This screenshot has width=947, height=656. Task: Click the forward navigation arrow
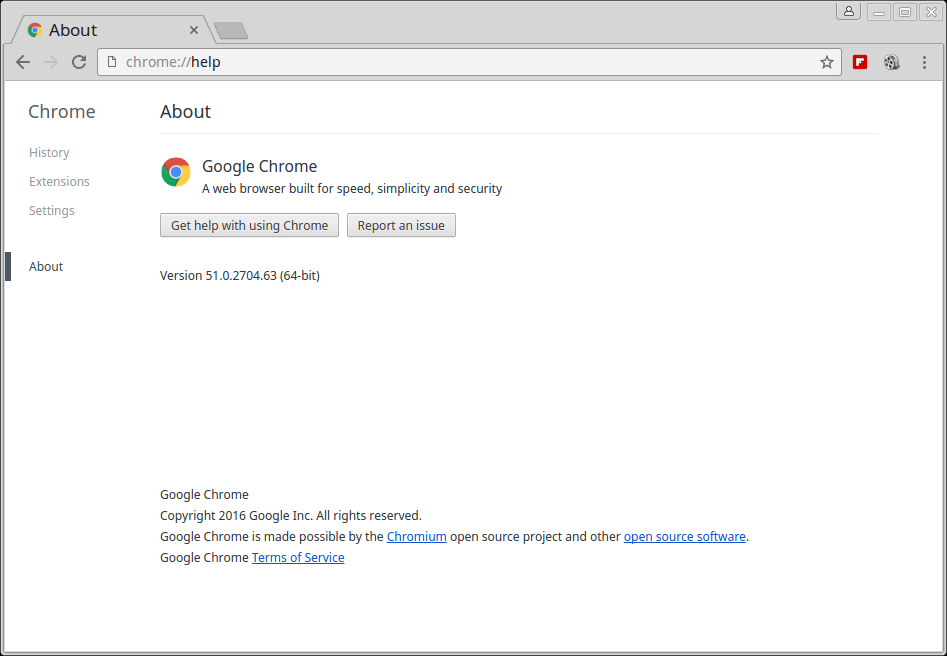click(x=51, y=62)
